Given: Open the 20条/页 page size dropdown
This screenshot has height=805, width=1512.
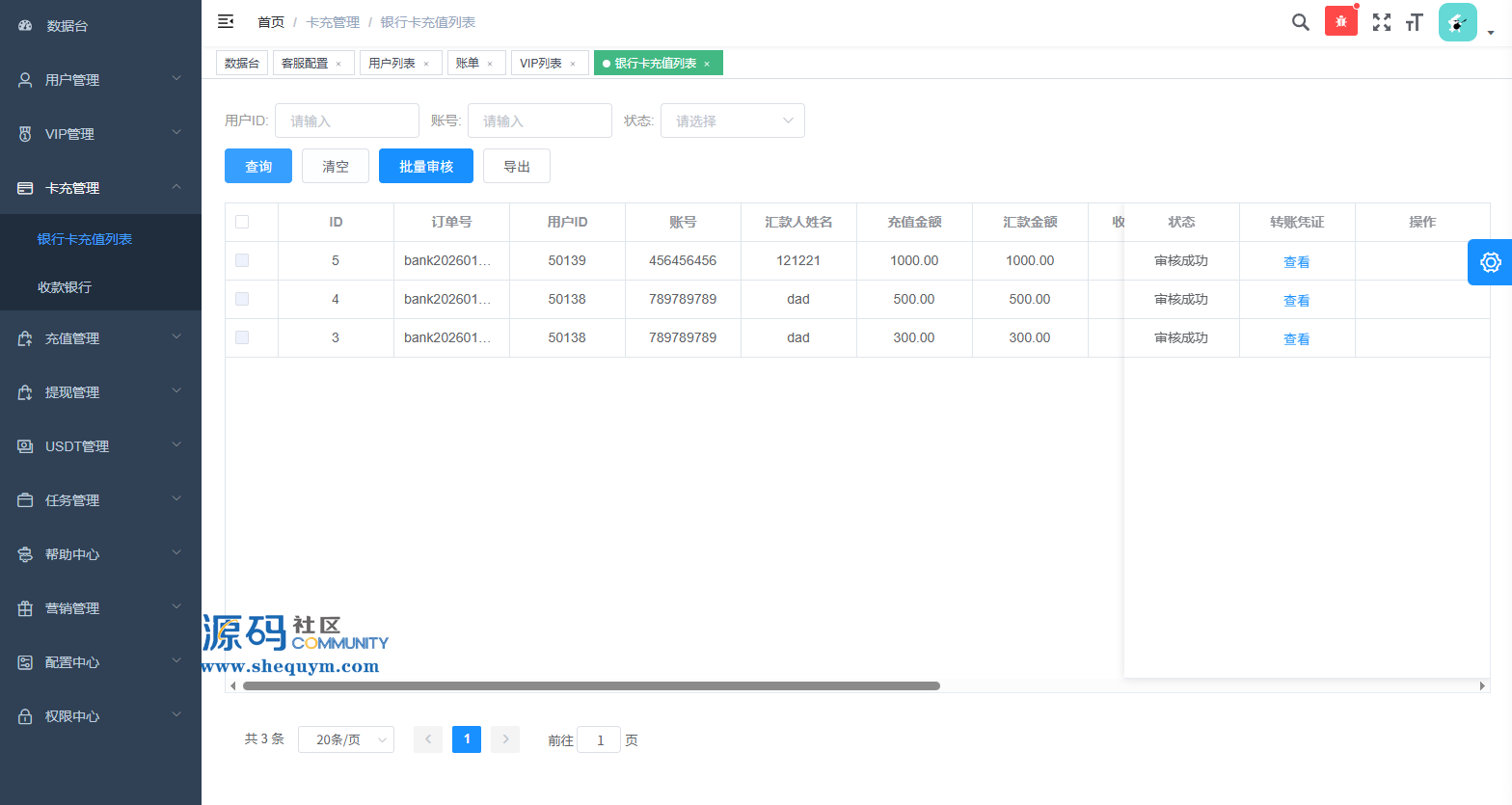Looking at the screenshot, I should 346,739.
